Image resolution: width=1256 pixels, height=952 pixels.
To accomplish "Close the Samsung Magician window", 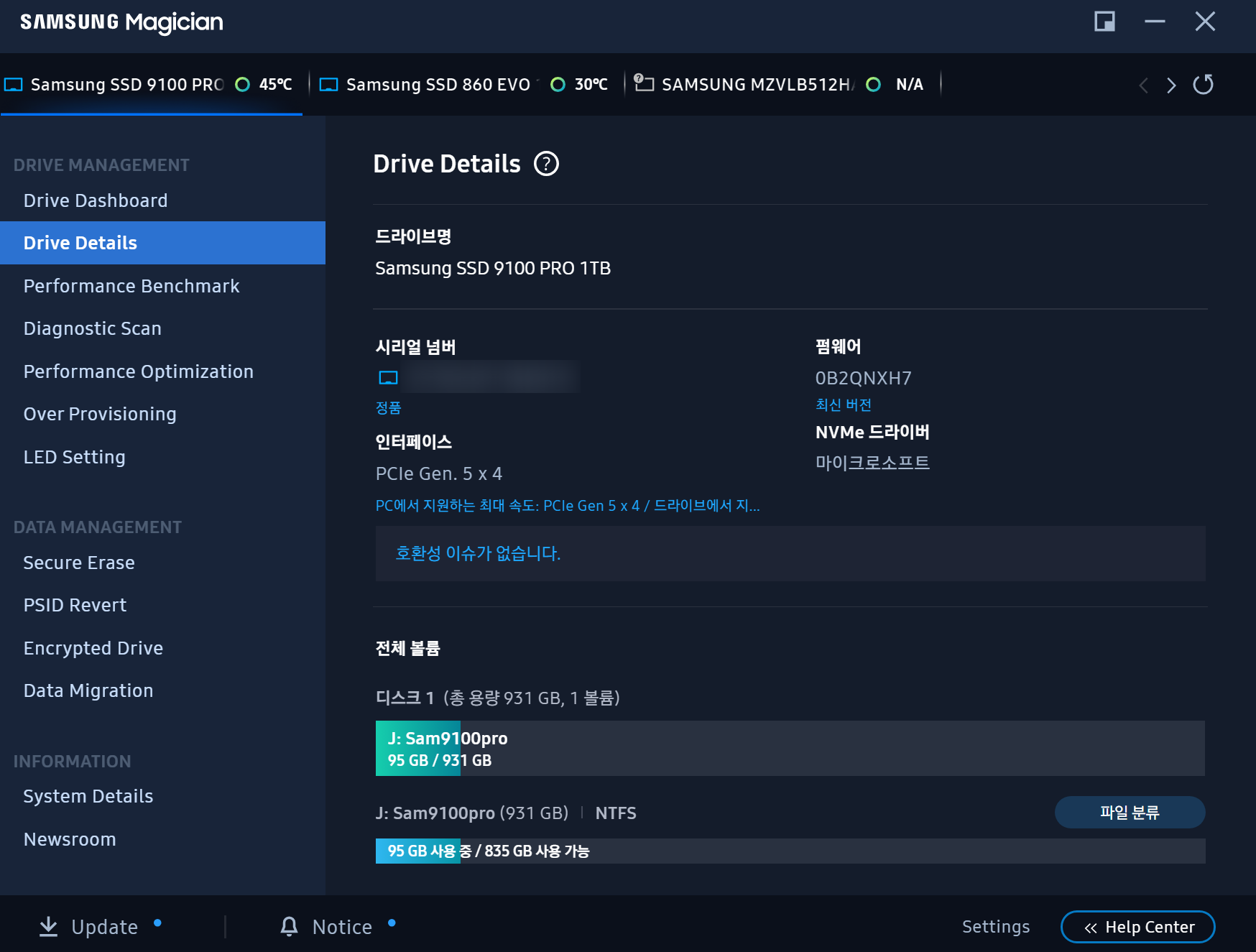I will tap(1205, 22).
